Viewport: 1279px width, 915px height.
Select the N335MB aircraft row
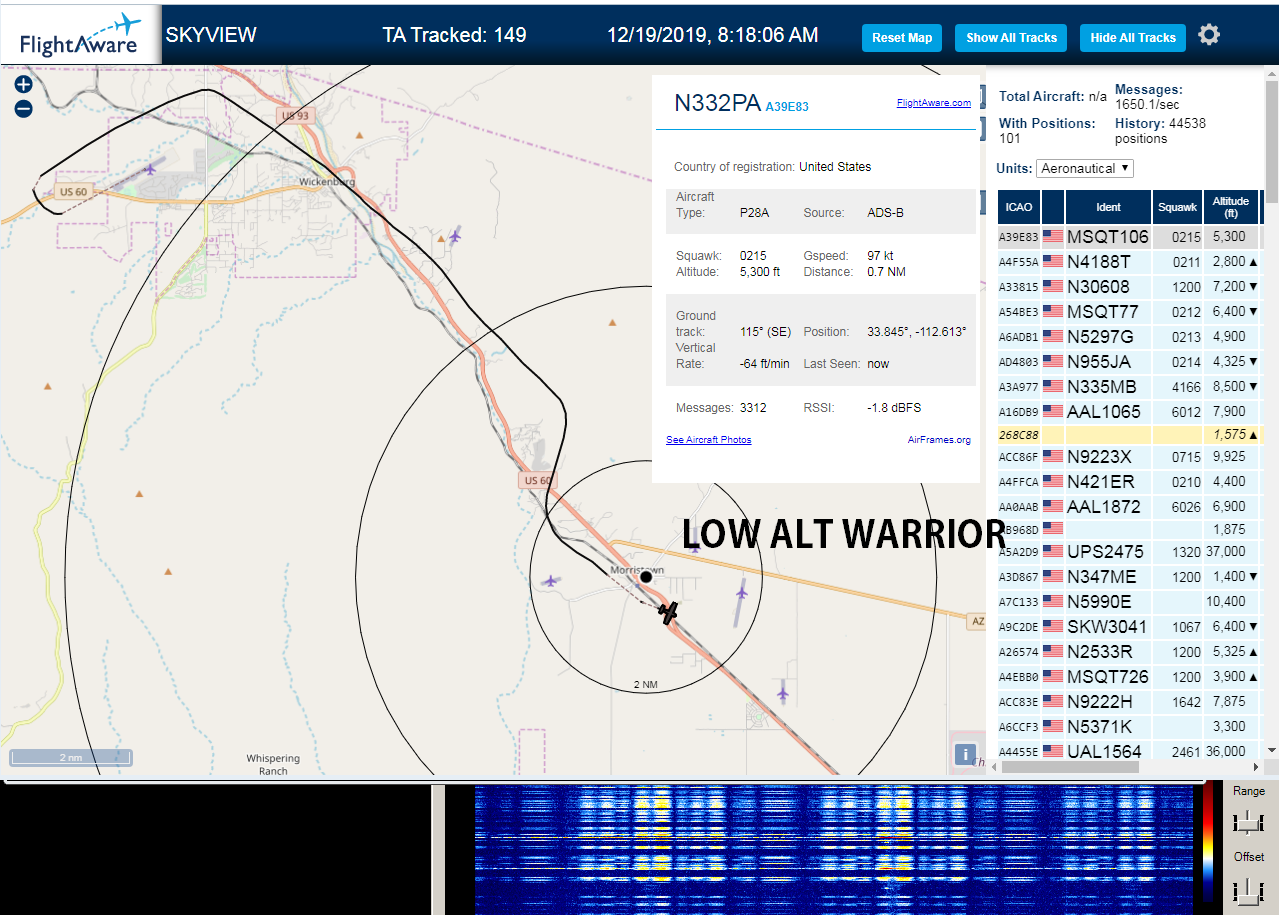(x=1129, y=386)
